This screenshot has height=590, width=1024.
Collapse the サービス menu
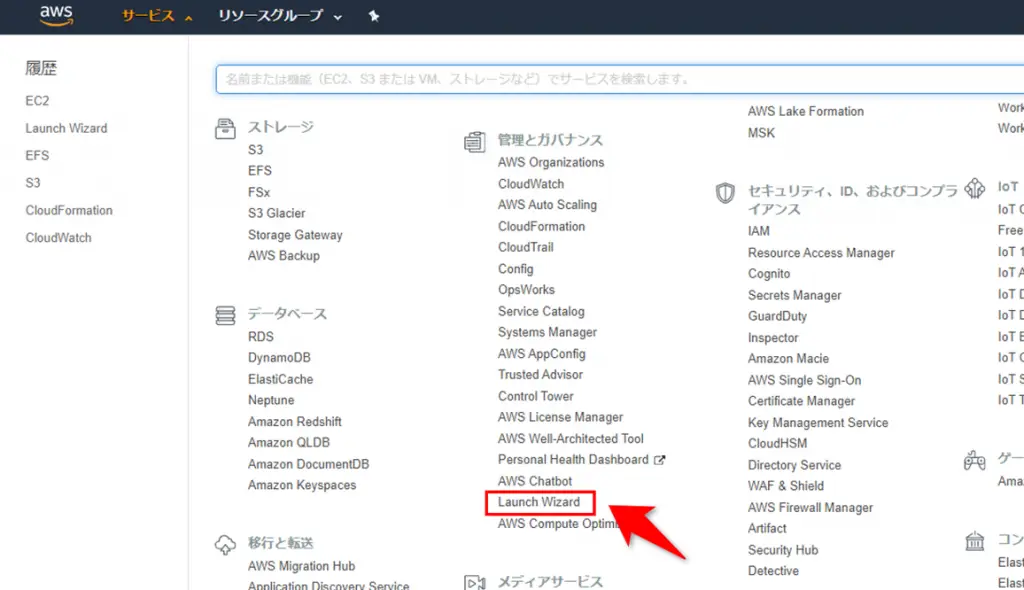157,16
